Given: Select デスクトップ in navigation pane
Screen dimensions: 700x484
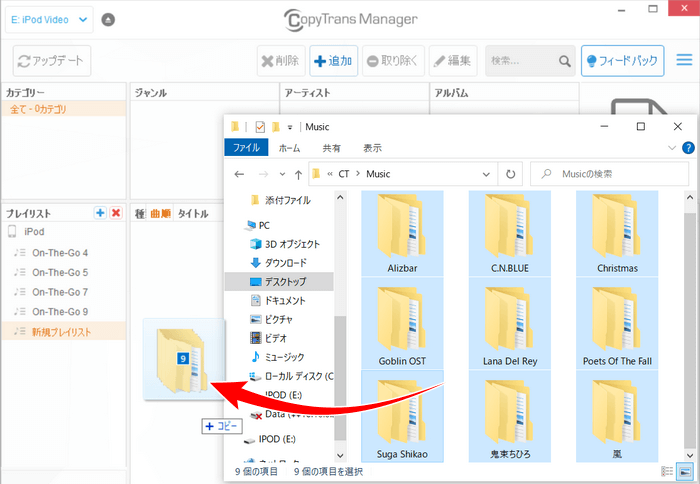Looking at the screenshot, I should 279,282.
